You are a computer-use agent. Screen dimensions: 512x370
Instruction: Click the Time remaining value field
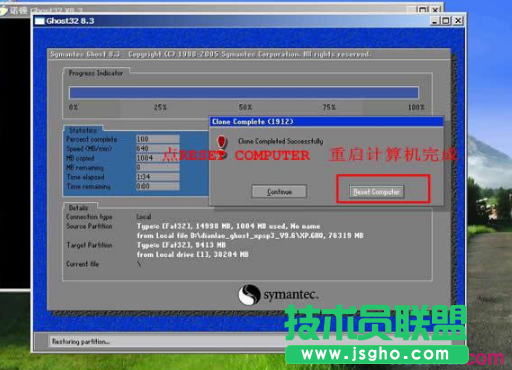click(x=157, y=186)
